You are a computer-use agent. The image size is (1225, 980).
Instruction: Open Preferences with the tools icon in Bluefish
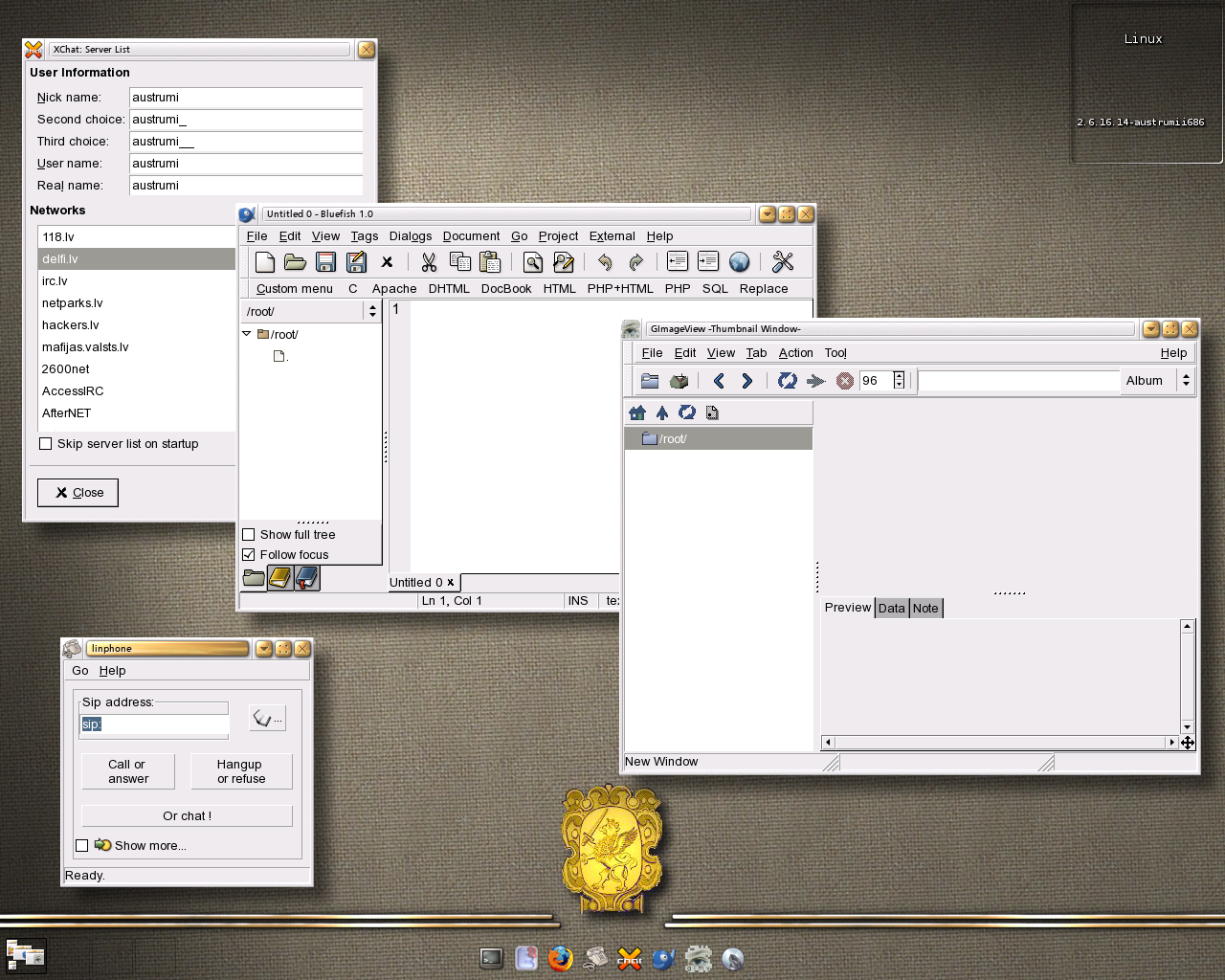click(783, 262)
